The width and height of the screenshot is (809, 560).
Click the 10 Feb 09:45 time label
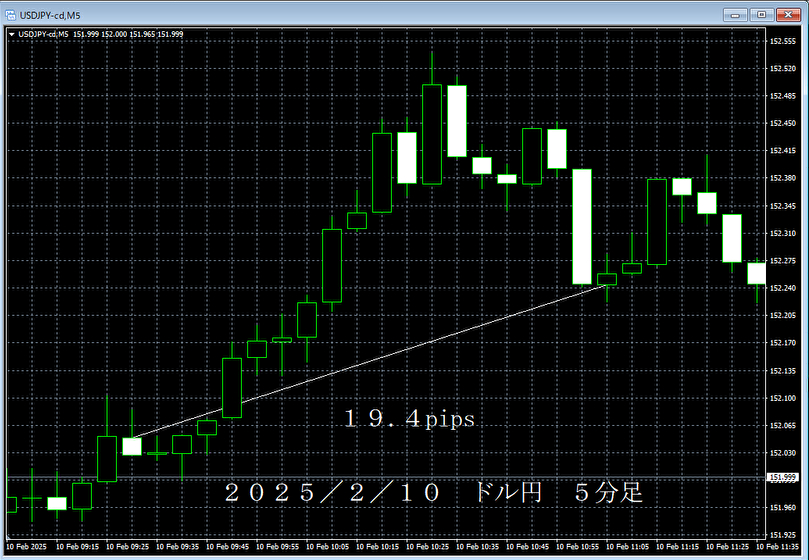228,547
